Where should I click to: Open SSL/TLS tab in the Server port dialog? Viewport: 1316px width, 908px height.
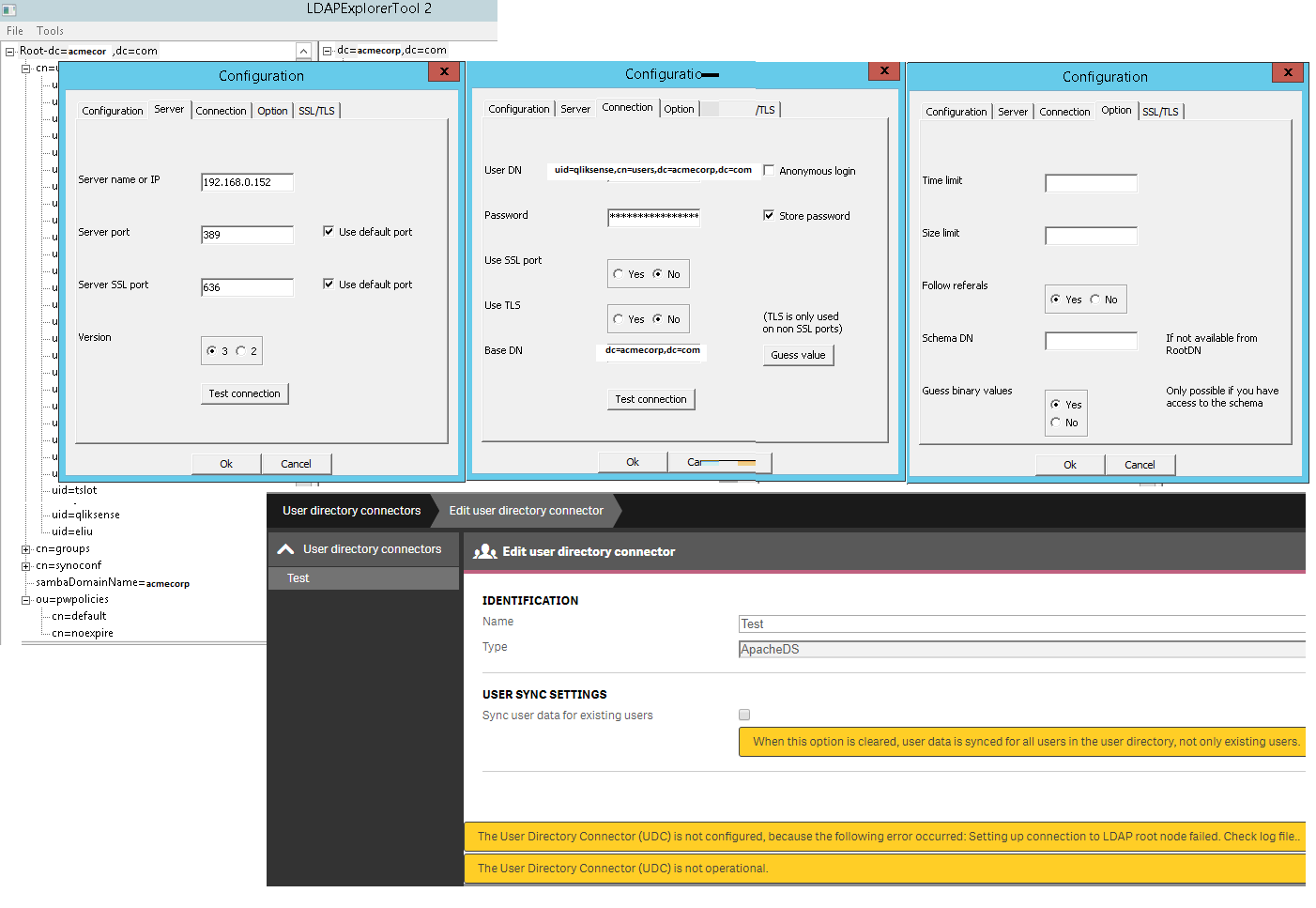[x=316, y=111]
